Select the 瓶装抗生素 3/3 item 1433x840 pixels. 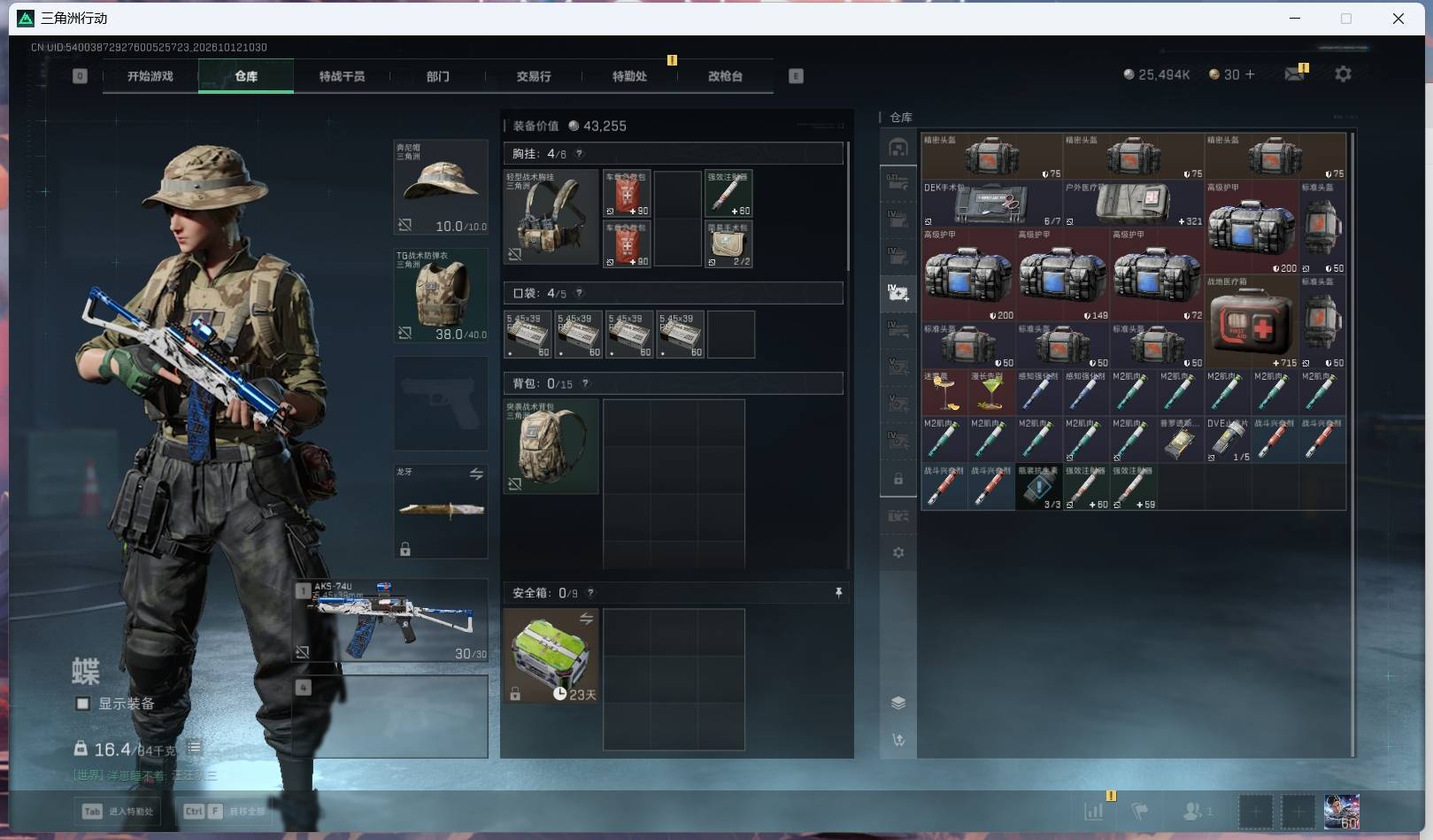point(1039,487)
